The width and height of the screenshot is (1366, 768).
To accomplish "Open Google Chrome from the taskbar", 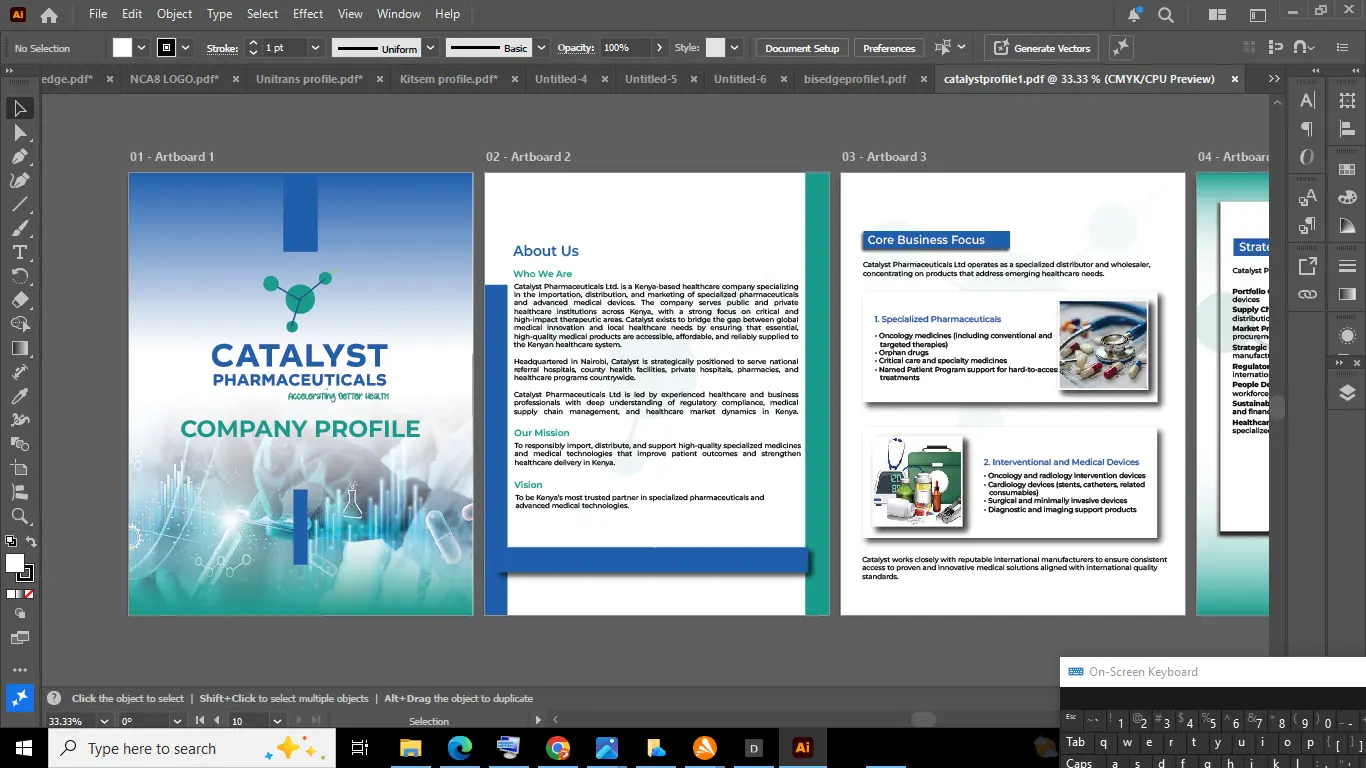I will pos(558,748).
